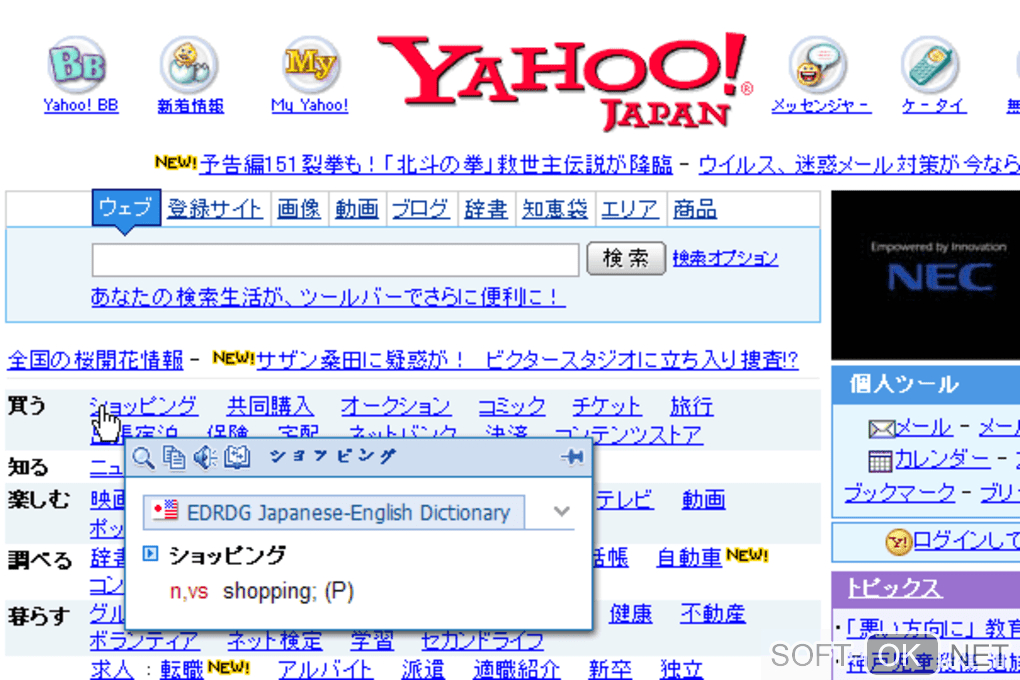Open the 旅行 link

click(691, 407)
